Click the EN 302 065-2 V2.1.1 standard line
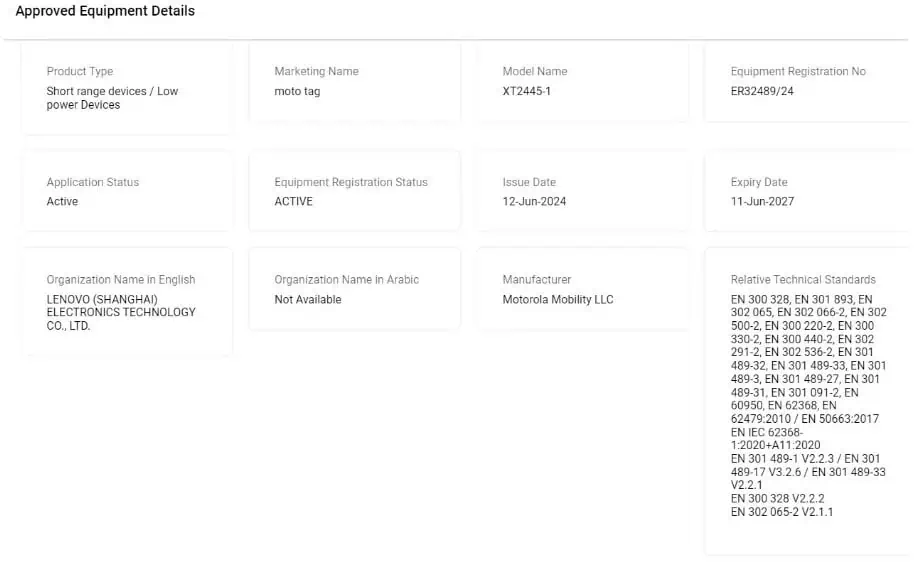 (782, 512)
